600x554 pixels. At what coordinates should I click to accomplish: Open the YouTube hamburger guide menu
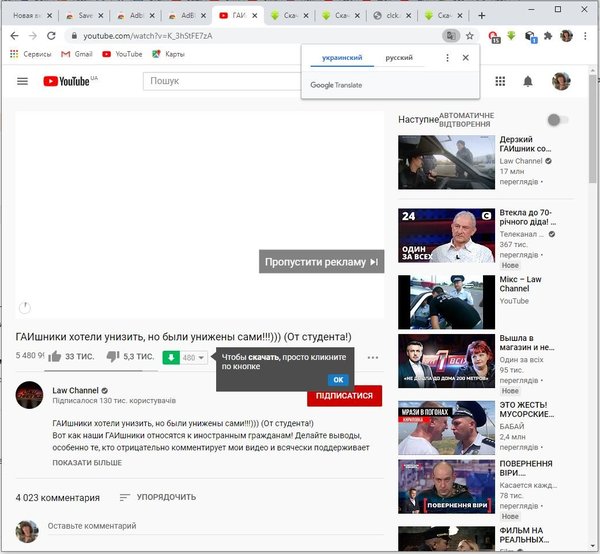coord(23,81)
